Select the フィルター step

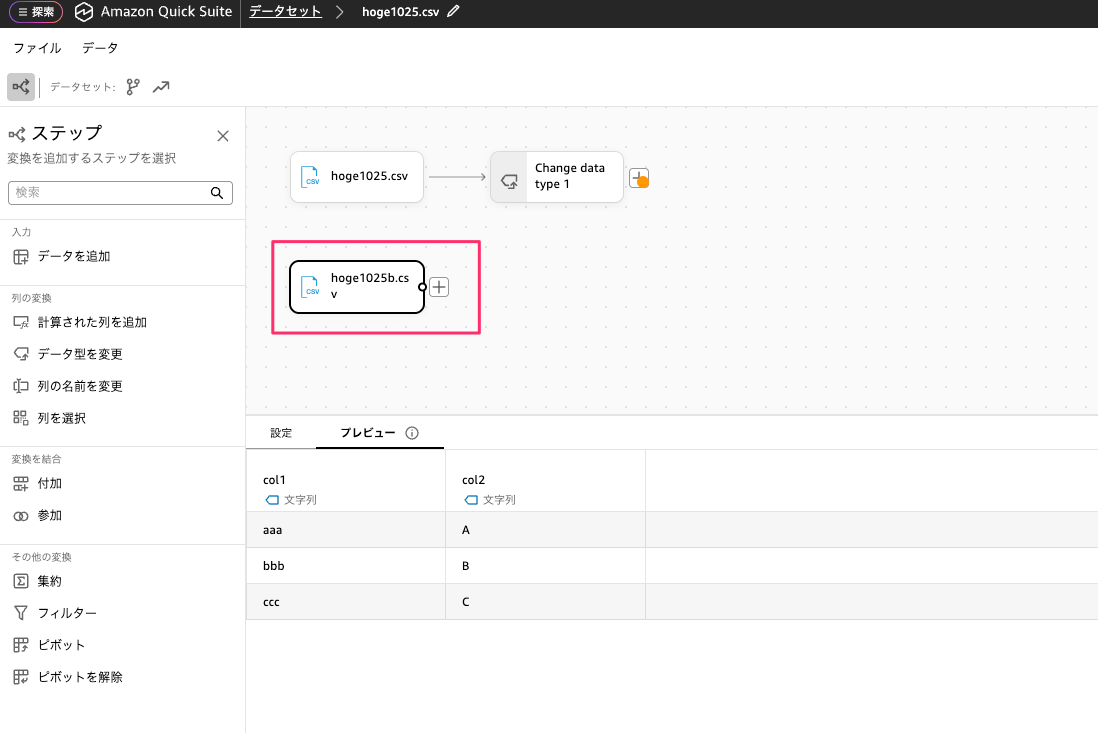(x=67, y=613)
